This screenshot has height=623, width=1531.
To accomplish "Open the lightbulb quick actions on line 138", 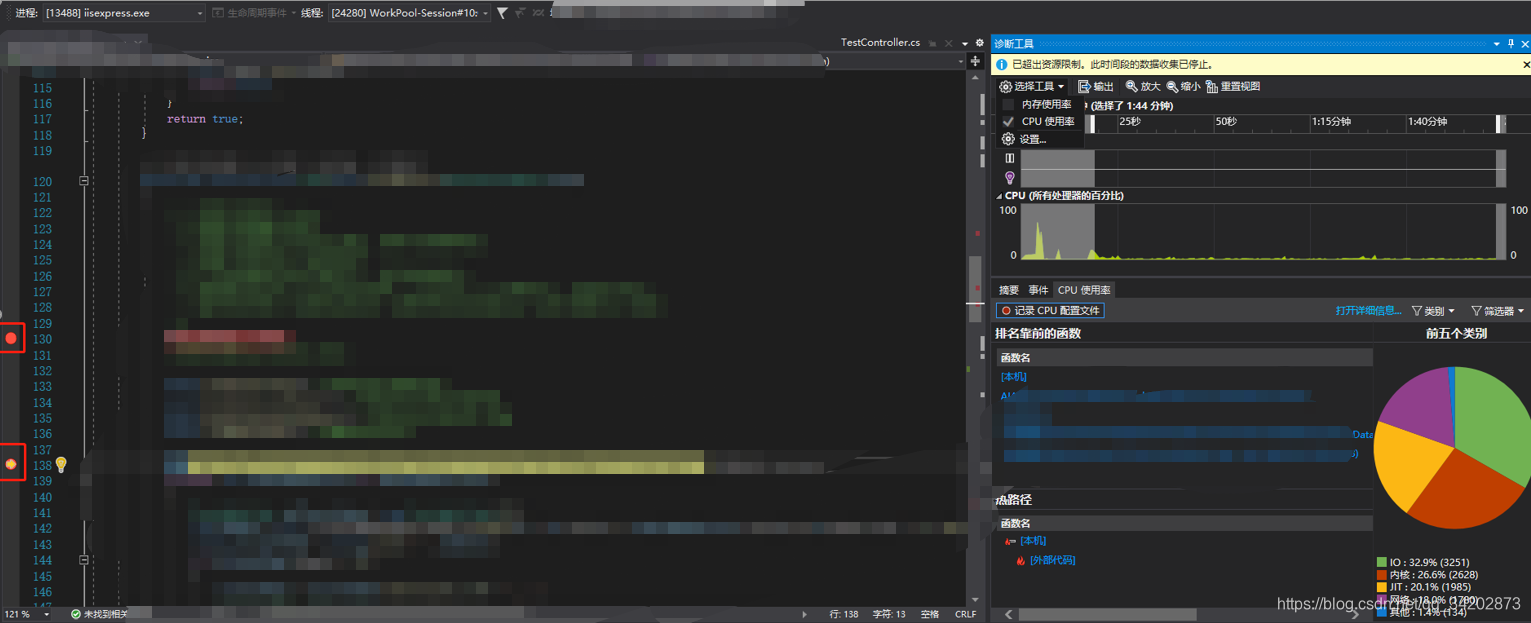I will point(61,465).
